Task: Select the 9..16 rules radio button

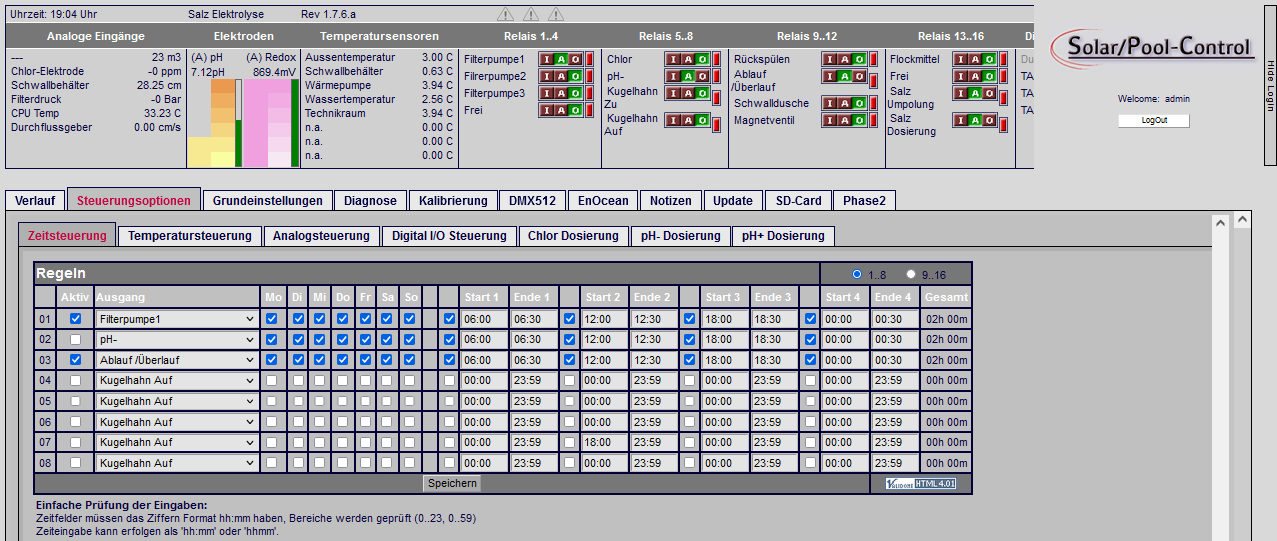Action: tap(911, 274)
